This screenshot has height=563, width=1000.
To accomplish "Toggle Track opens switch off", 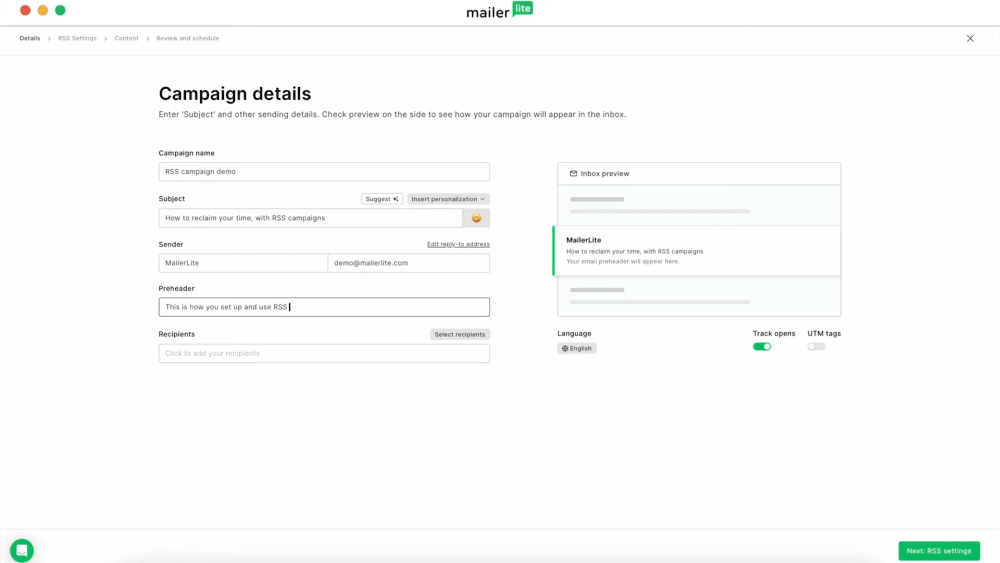I will coord(761,347).
